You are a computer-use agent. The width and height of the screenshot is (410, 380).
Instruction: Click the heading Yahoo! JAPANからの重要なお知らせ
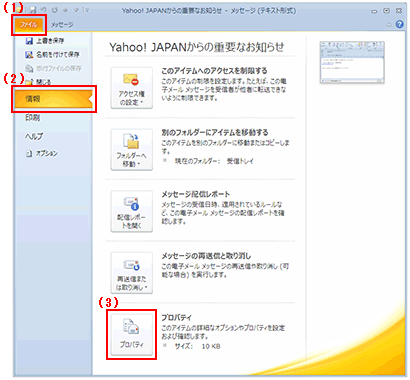(x=197, y=47)
